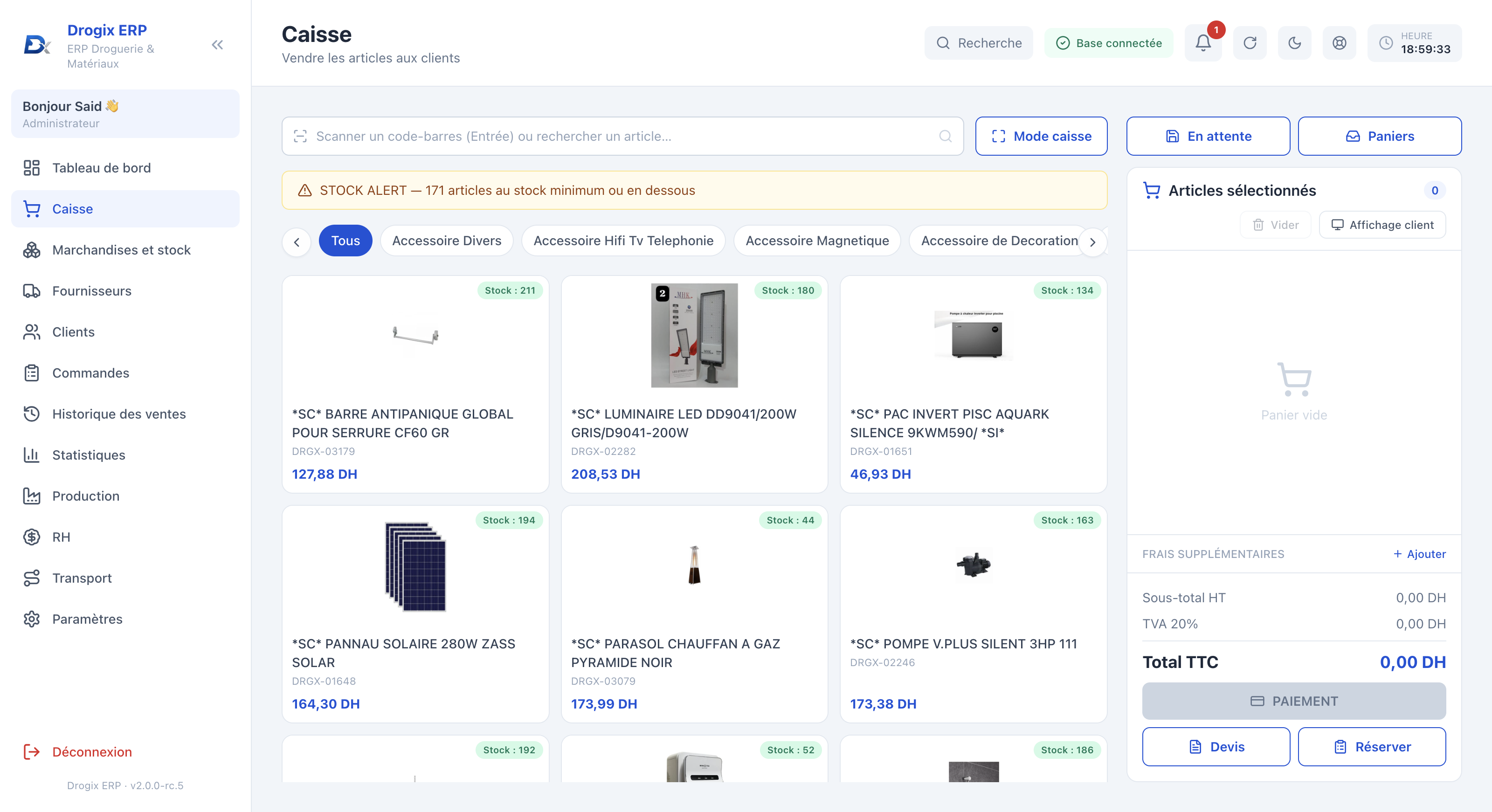Click the RH dollar coin icon
The width and height of the screenshot is (1492, 812).
coord(31,537)
